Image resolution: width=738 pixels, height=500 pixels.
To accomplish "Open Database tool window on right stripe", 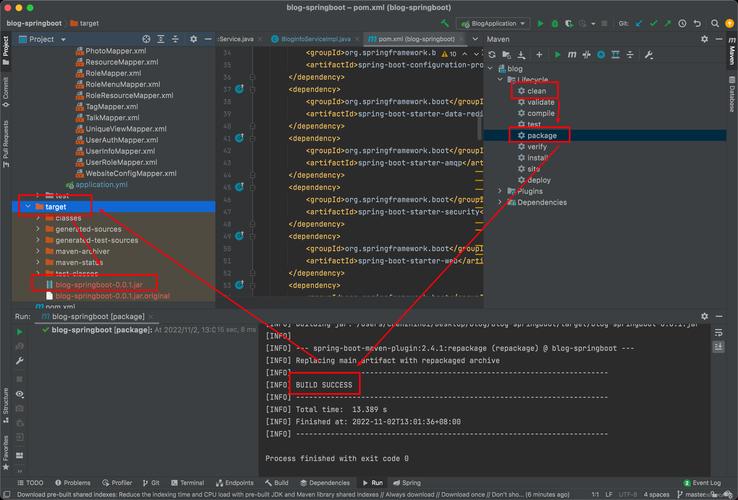I will click(x=732, y=94).
